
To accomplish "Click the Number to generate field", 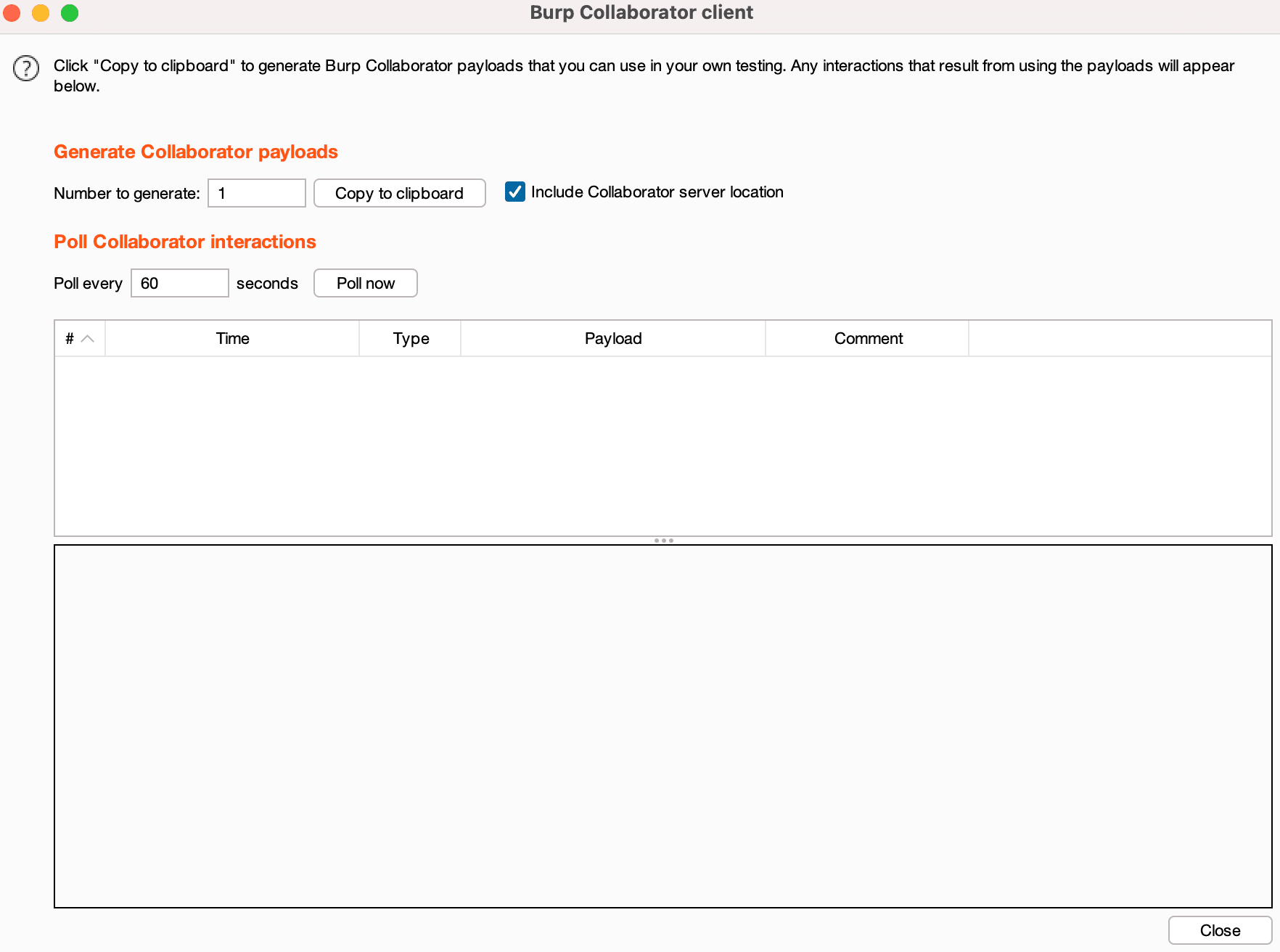I will click(256, 193).
